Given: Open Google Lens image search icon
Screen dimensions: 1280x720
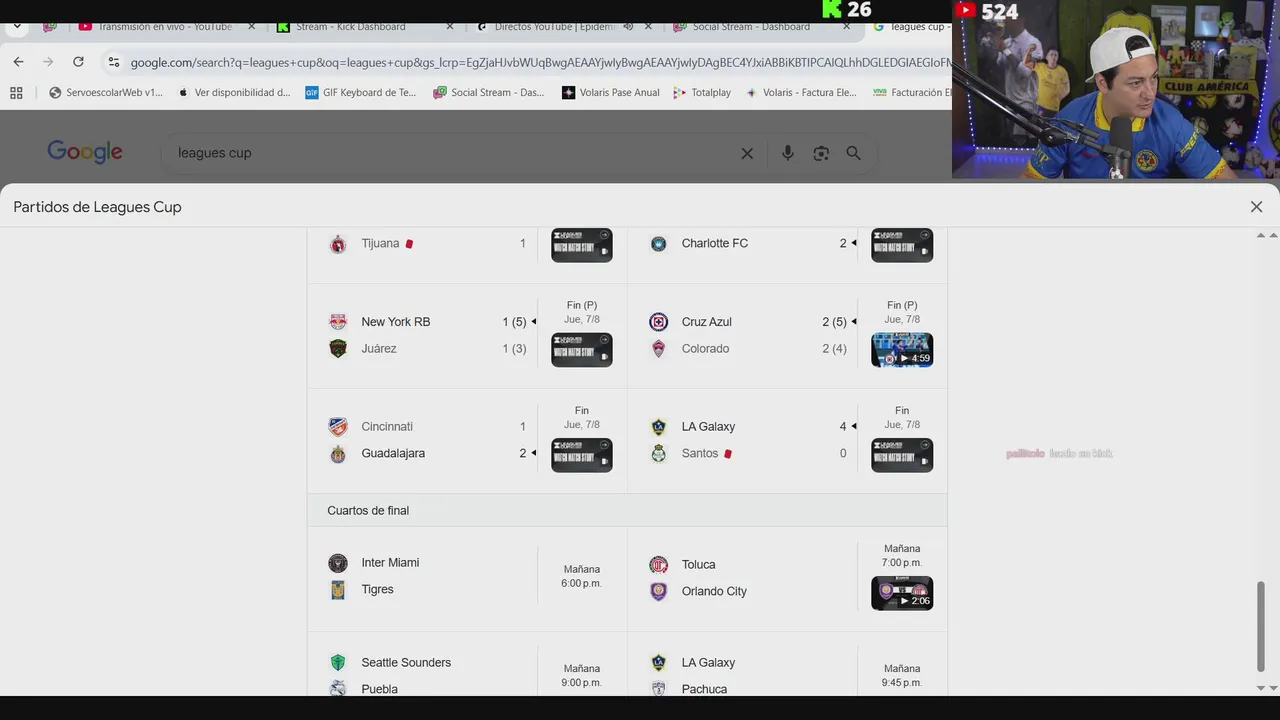Looking at the screenshot, I should (x=821, y=153).
